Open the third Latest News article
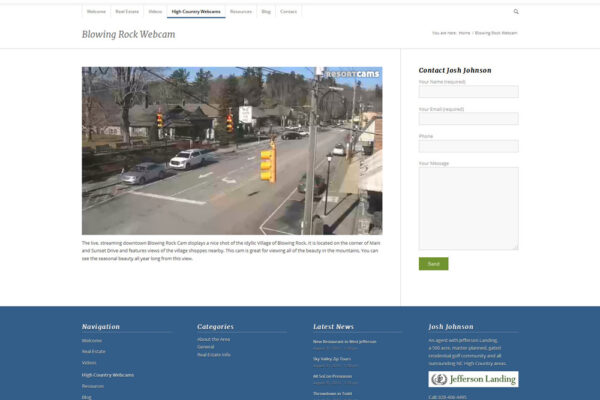This screenshot has height=400, width=600. 333,376
